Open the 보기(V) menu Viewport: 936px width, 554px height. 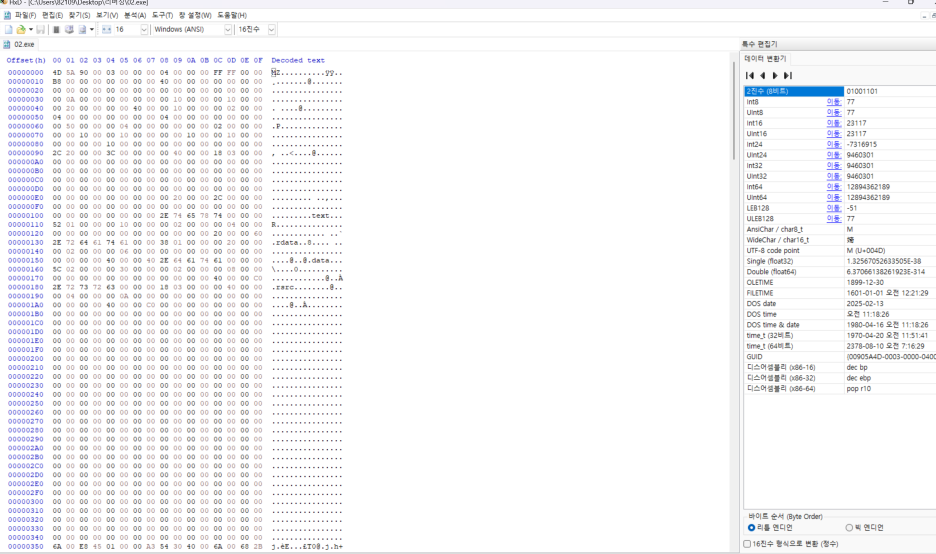[107, 15]
